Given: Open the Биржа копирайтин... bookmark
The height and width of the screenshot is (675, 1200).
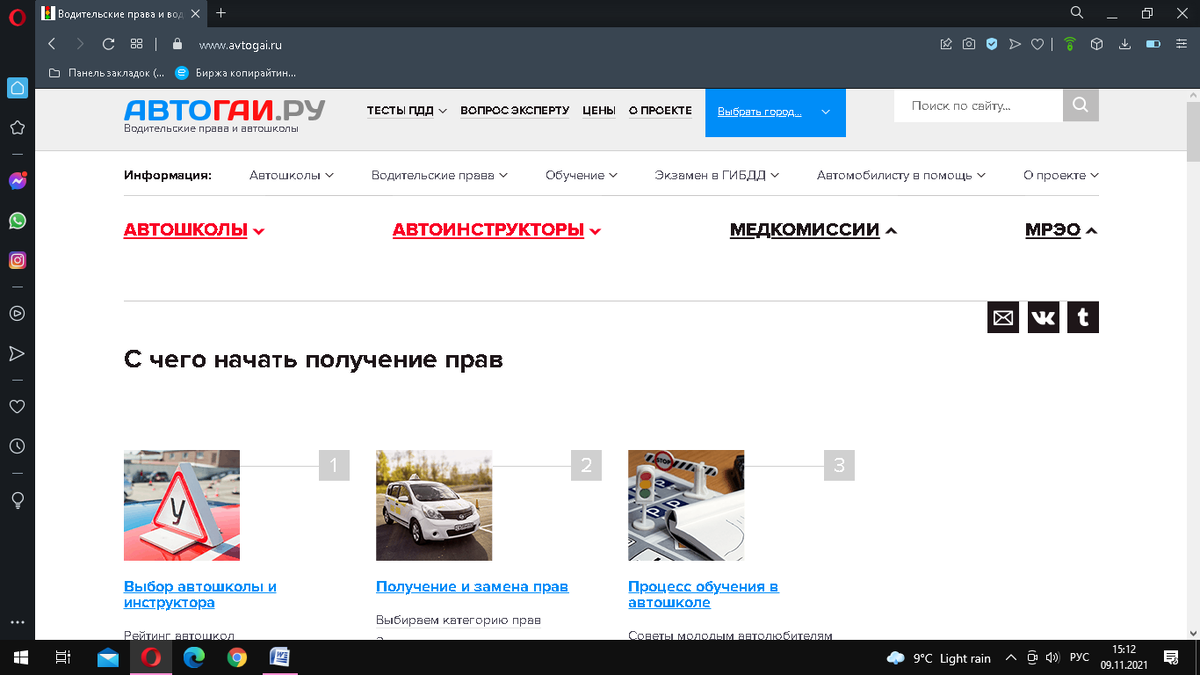Looking at the screenshot, I should click(x=236, y=73).
